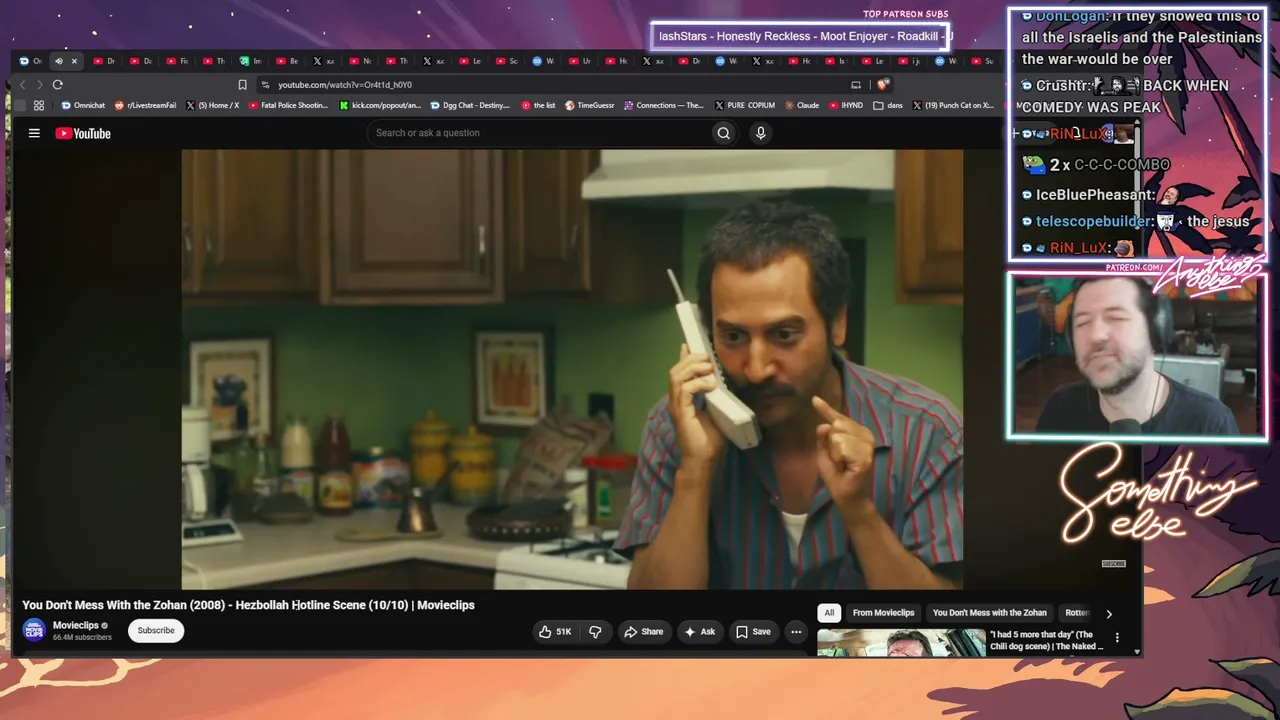
Task: Open the 'I had 5 more that day' video thumbnail
Action: click(901, 642)
